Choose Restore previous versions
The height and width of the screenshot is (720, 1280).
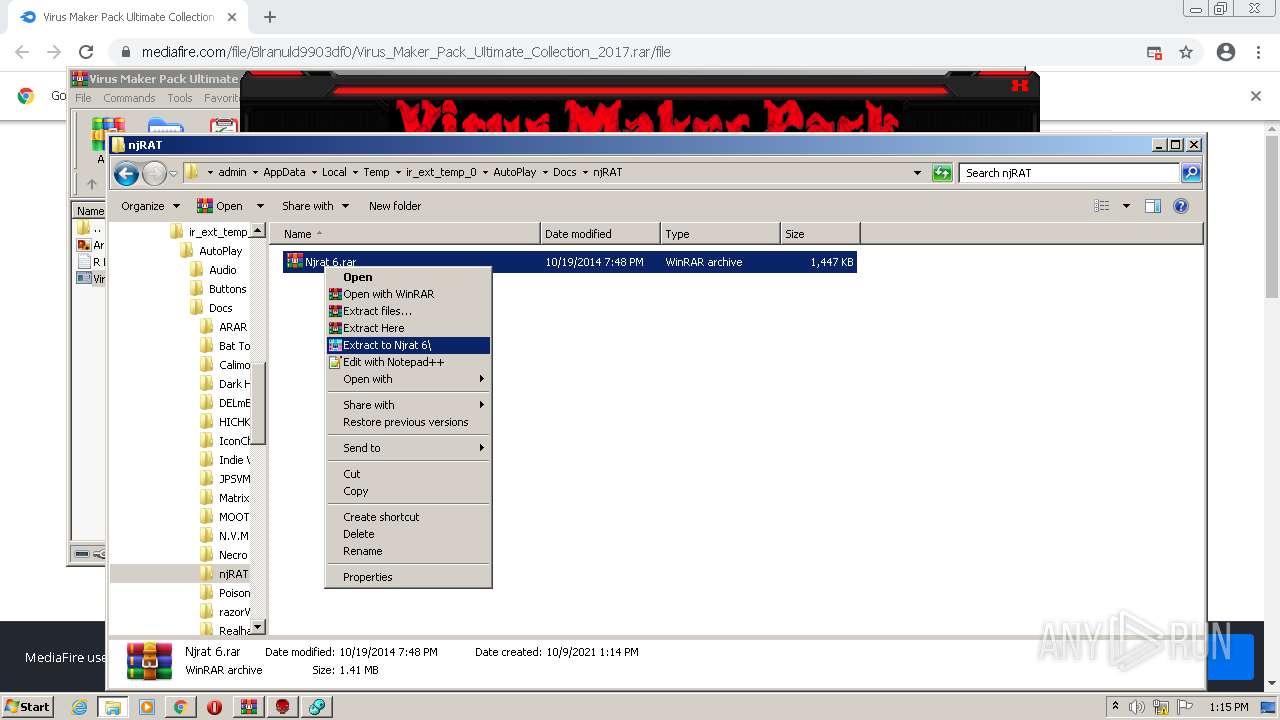(408, 422)
